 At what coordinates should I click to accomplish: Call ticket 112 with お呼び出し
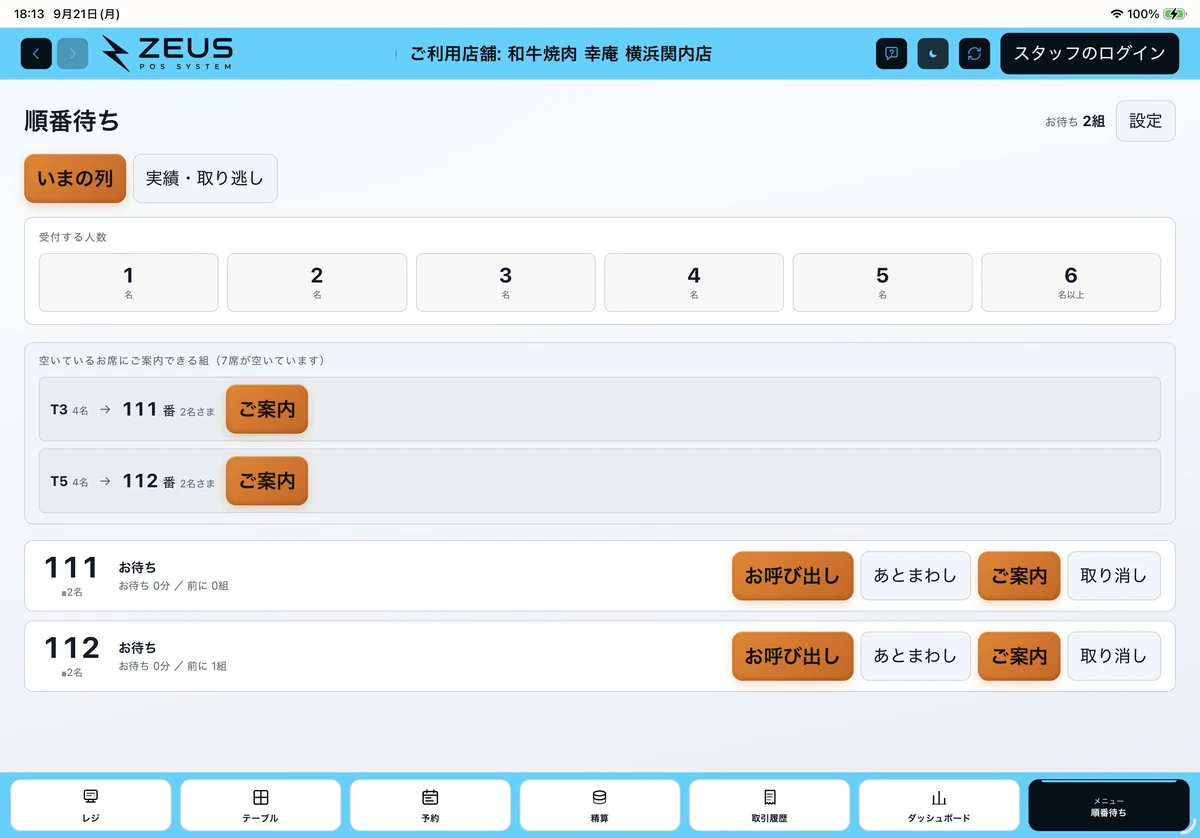(792, 656)
